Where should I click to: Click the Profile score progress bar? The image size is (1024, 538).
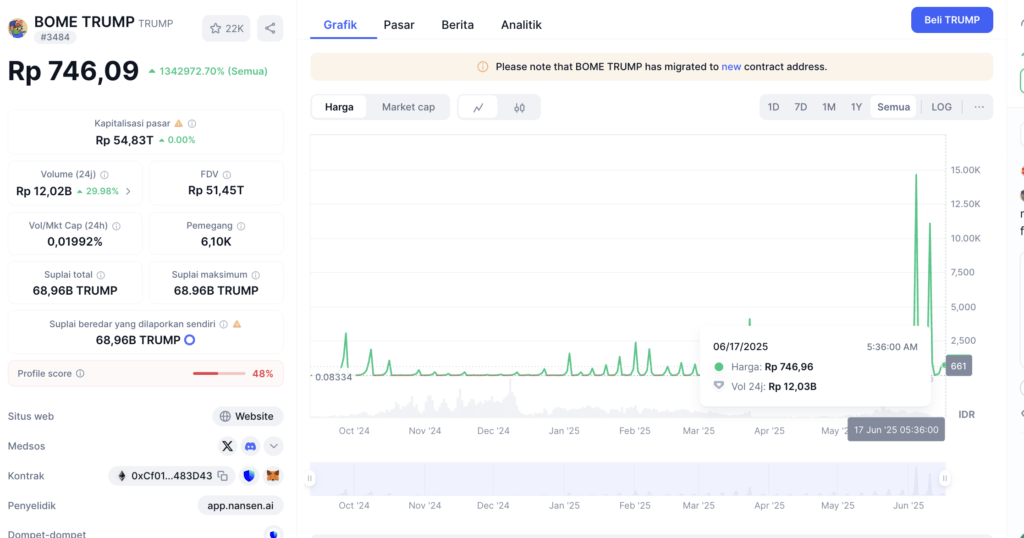click(219, 373)
